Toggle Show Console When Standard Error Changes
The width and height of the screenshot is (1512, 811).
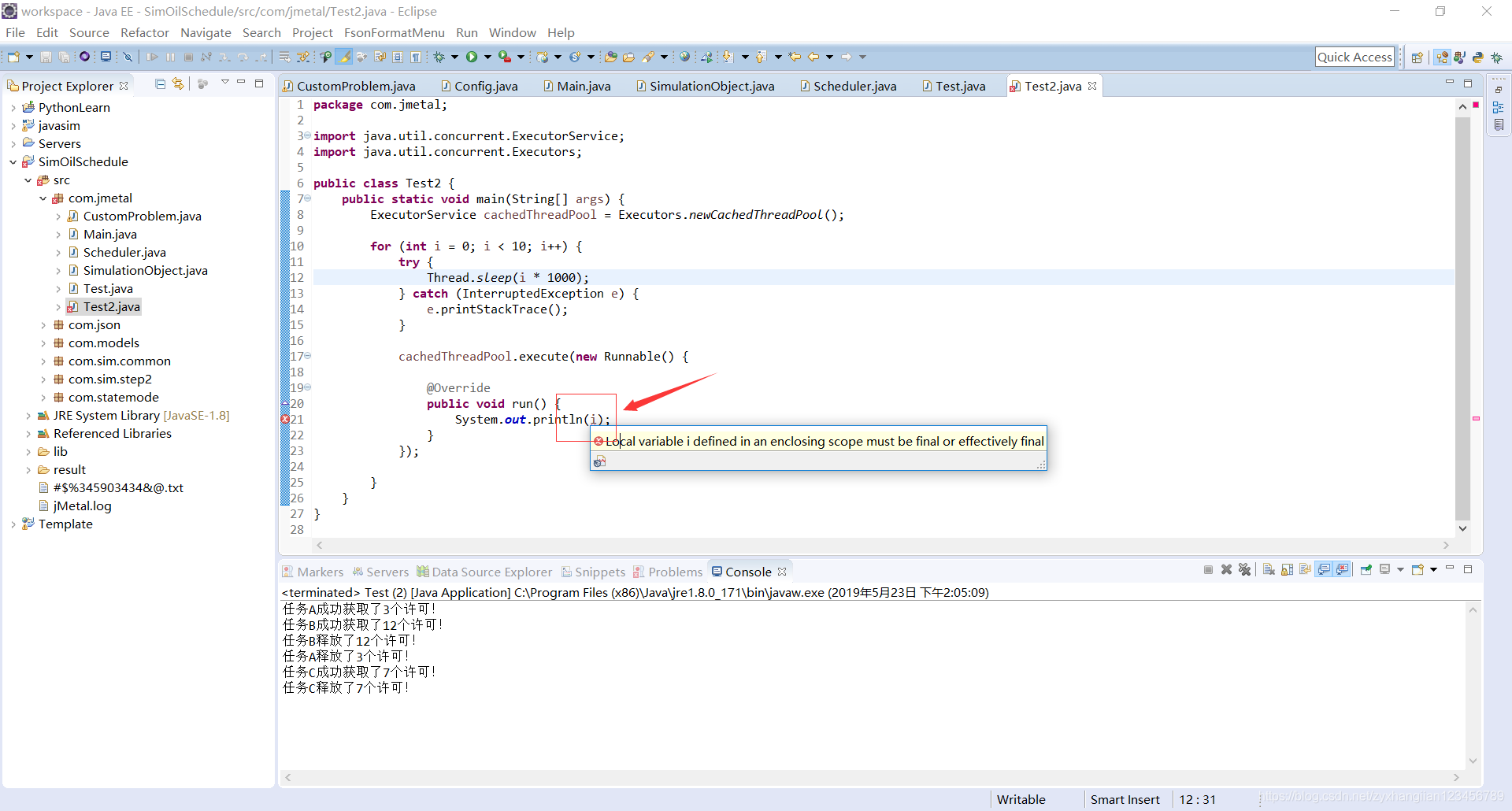1341,569
